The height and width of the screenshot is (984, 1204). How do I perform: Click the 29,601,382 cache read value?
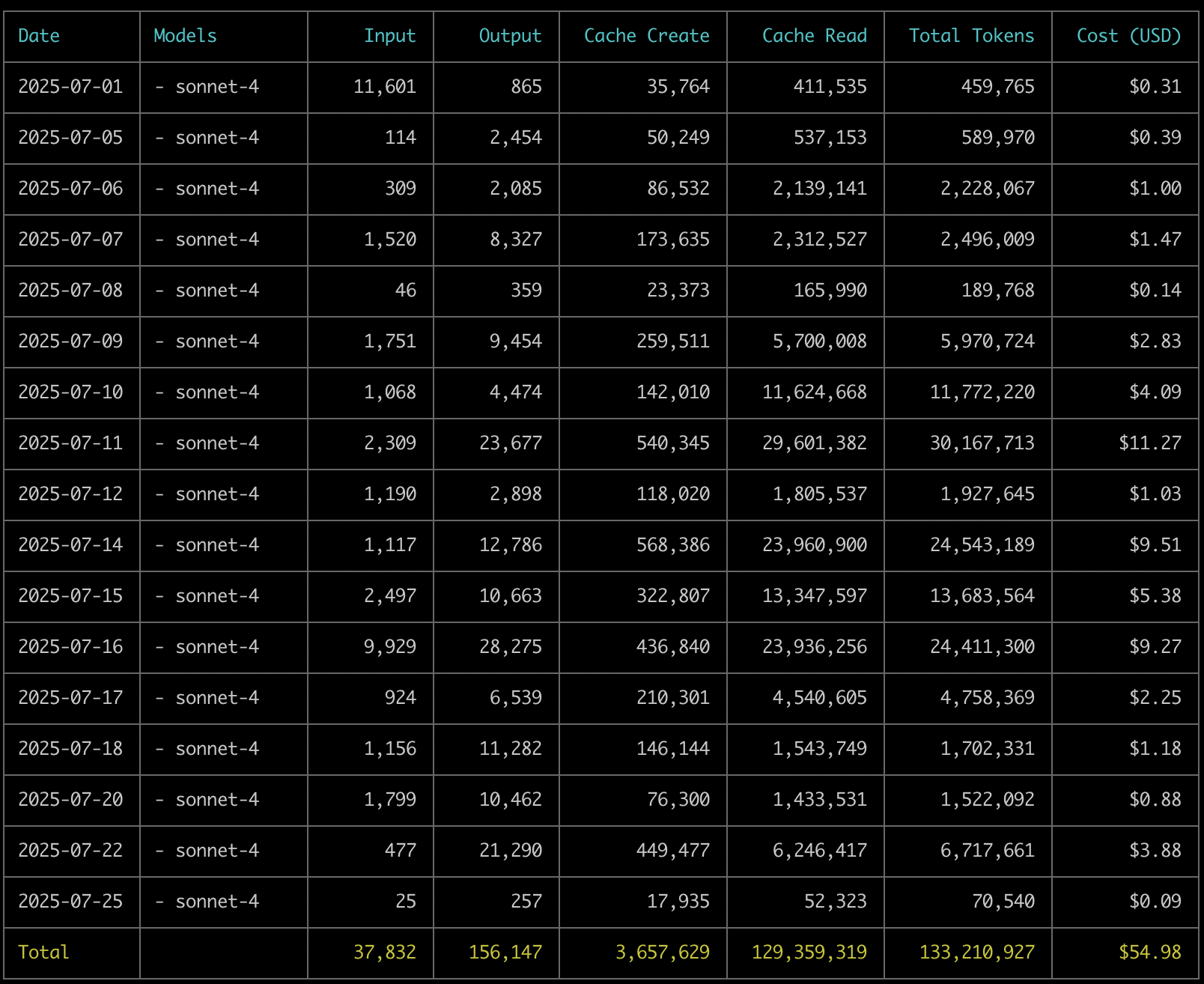814,443
